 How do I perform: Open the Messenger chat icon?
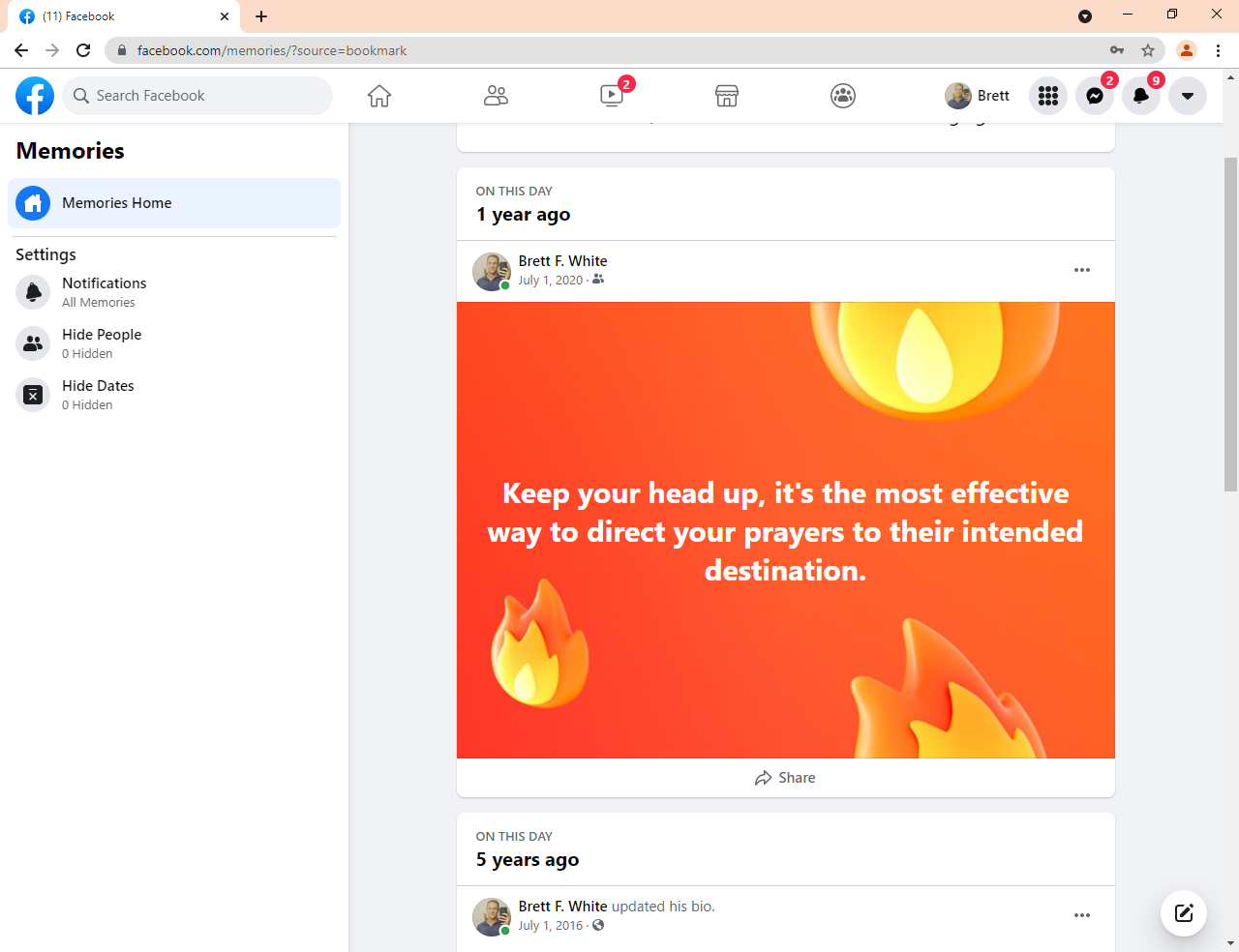[1095, 96]
